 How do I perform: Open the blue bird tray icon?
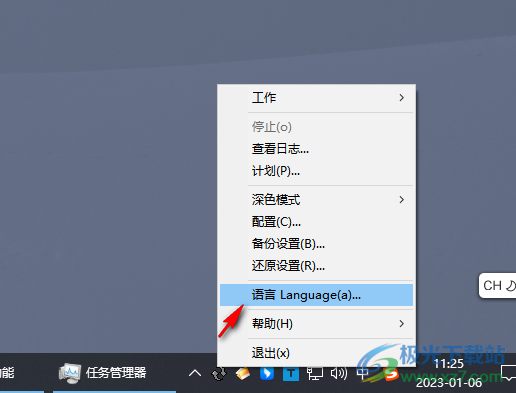point(267,374)
